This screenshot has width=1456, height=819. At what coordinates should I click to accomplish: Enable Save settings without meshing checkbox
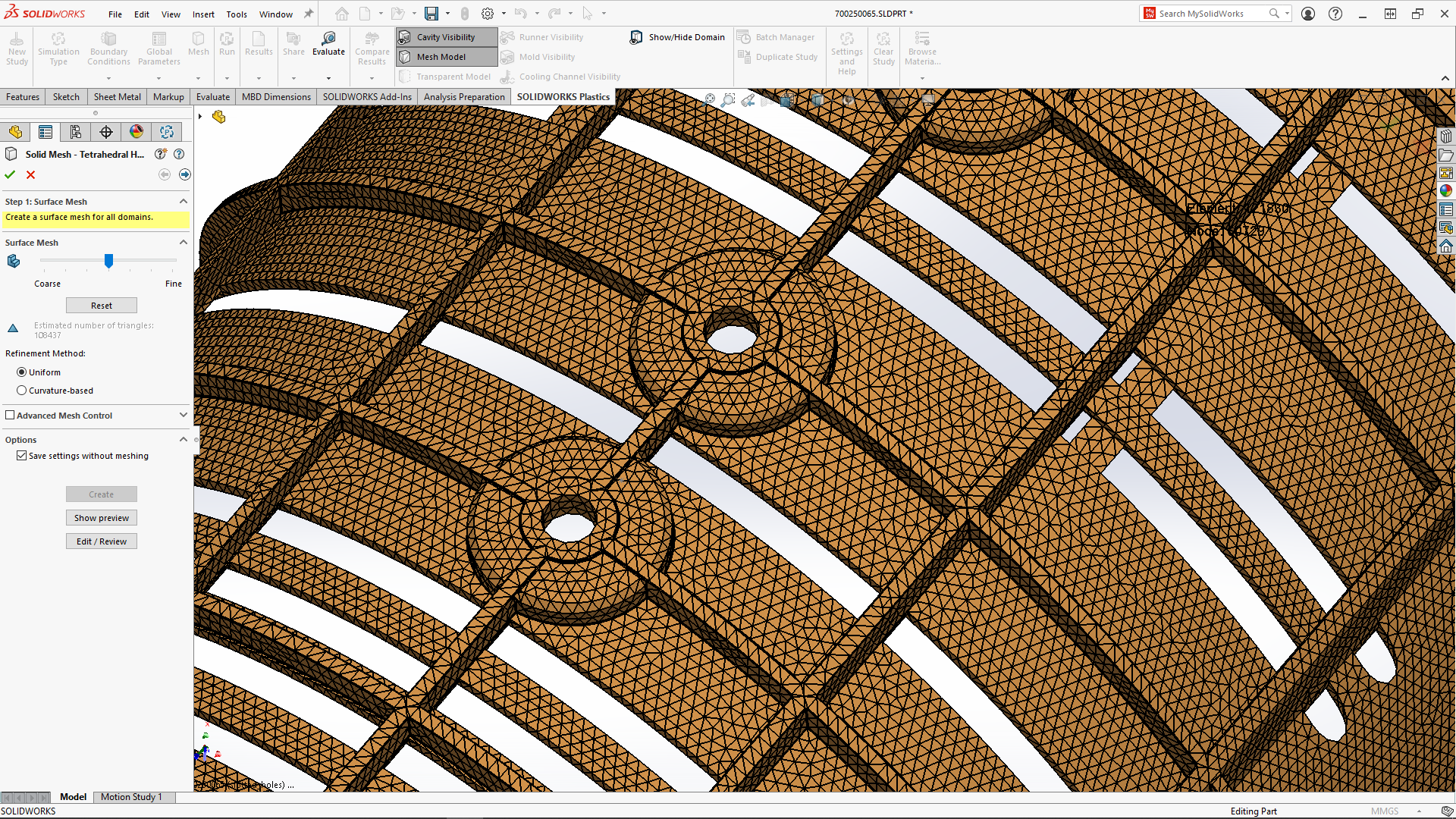[x=21, y=456]
